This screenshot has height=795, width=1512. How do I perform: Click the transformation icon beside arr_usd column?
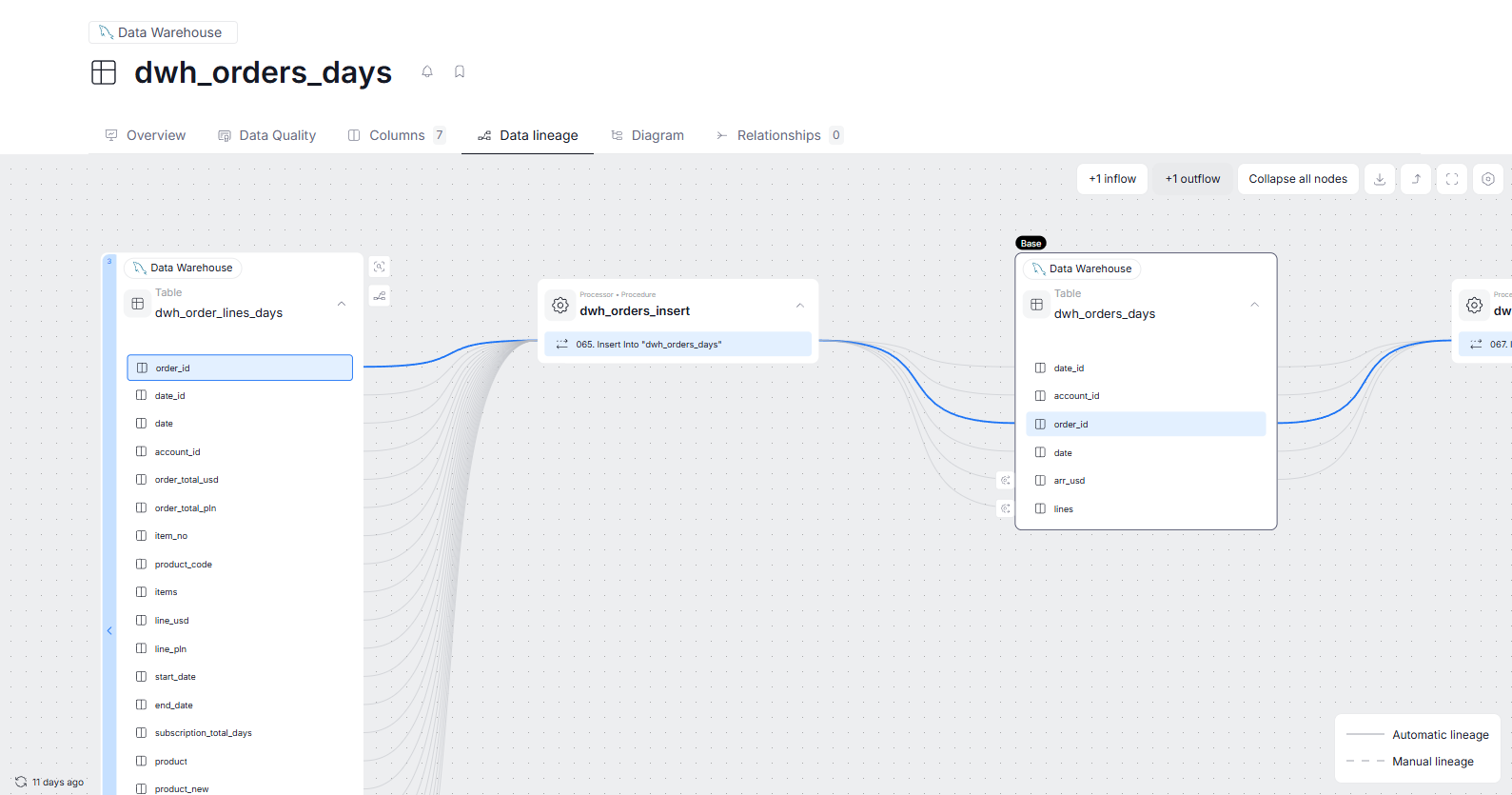(1005, 481)
